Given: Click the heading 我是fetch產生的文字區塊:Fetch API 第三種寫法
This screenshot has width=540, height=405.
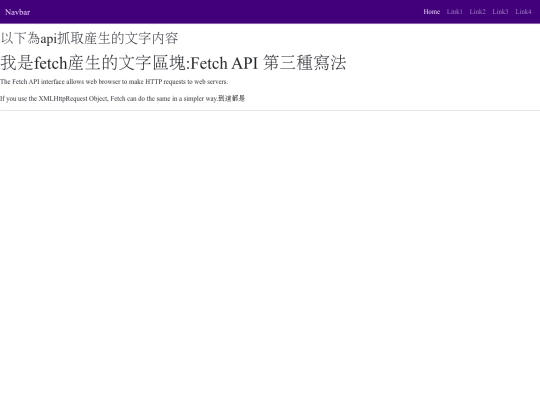Looking at the screenshot, I should (x=173, y=63).
